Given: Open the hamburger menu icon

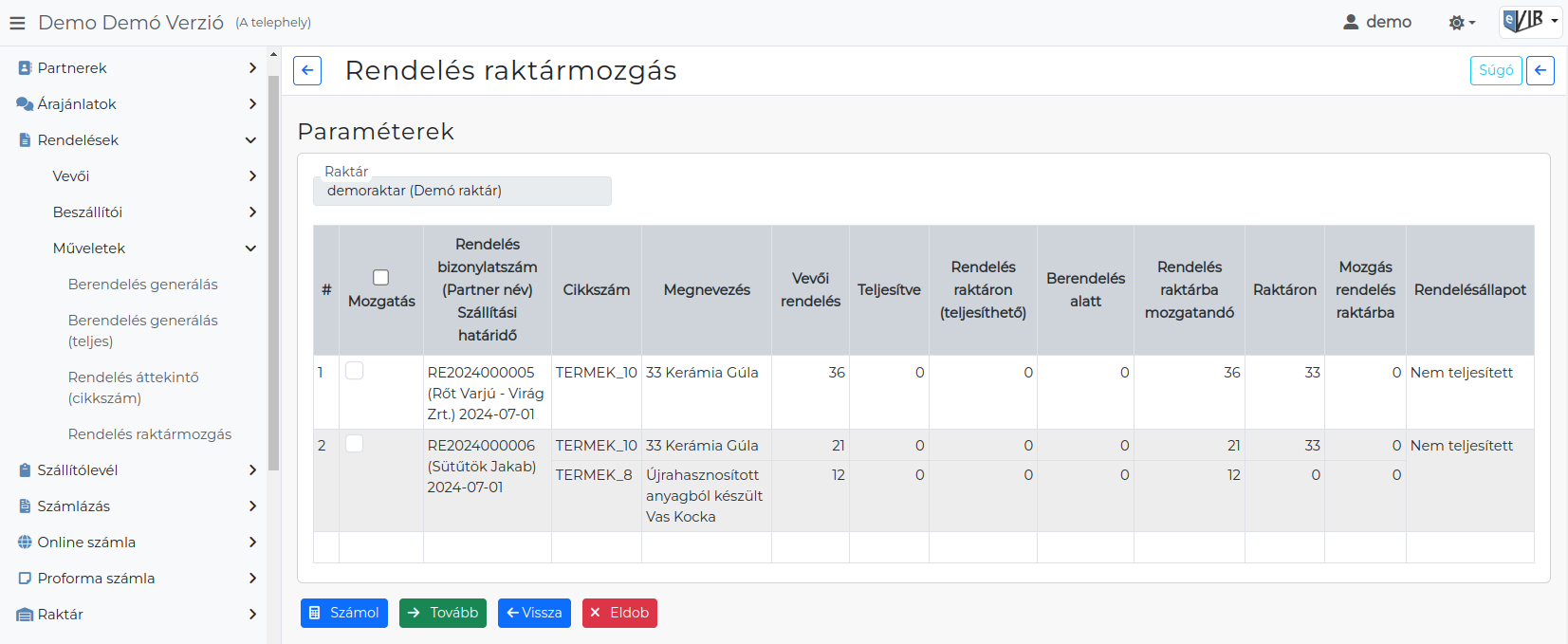Looking at the screenshot, I should pos(17,23).
